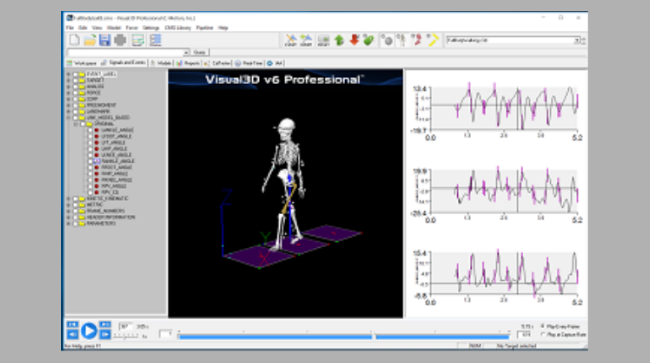Click the blue animation timeline slider bar

pos(344,337)
